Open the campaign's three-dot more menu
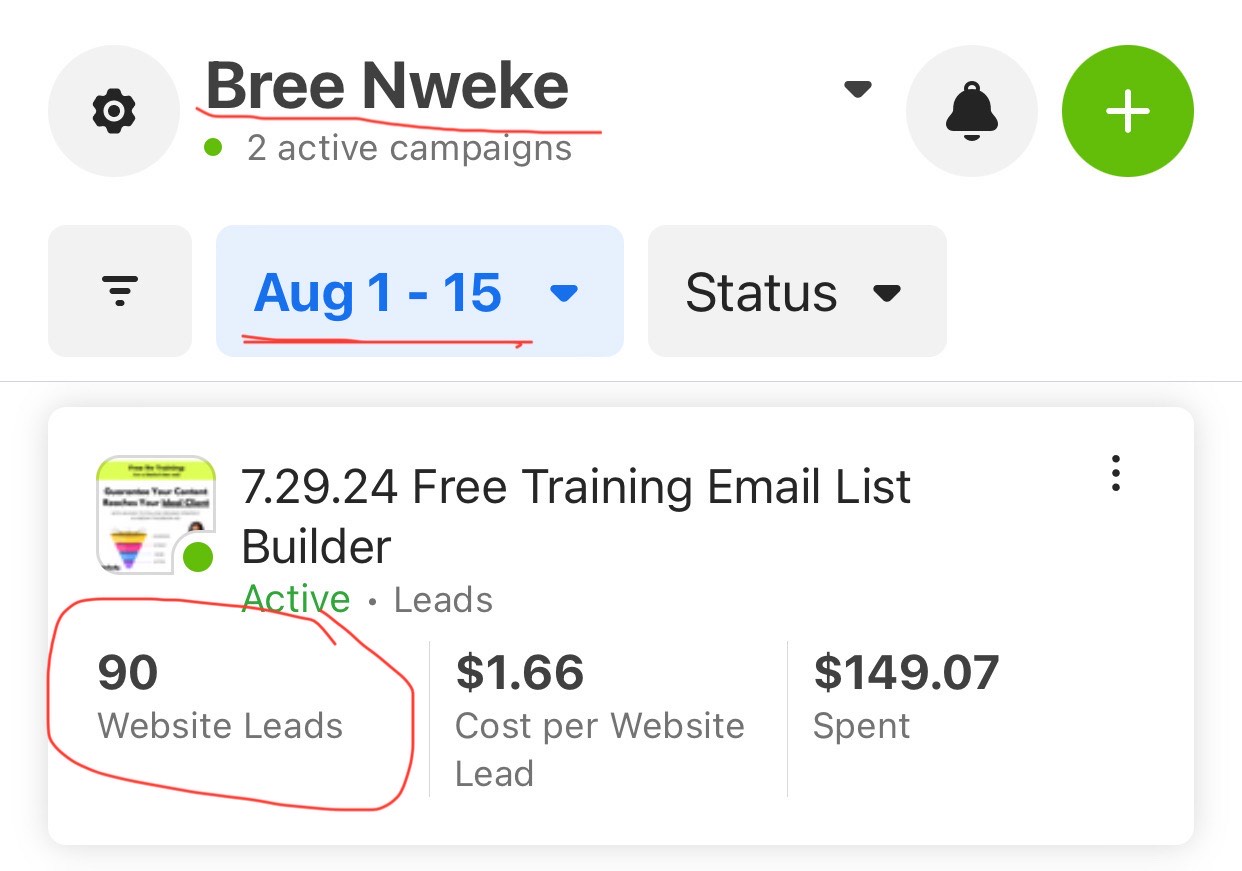 click(x=1115, y=473)
